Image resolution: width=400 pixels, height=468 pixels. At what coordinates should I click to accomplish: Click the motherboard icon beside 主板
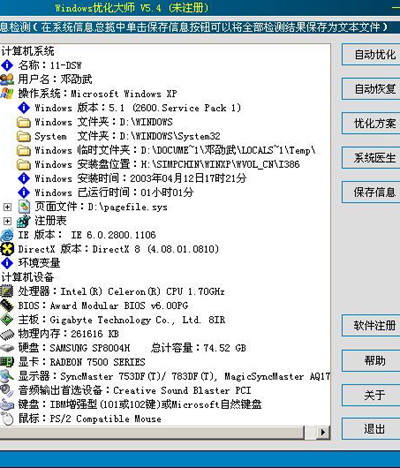tap(7, 319)
